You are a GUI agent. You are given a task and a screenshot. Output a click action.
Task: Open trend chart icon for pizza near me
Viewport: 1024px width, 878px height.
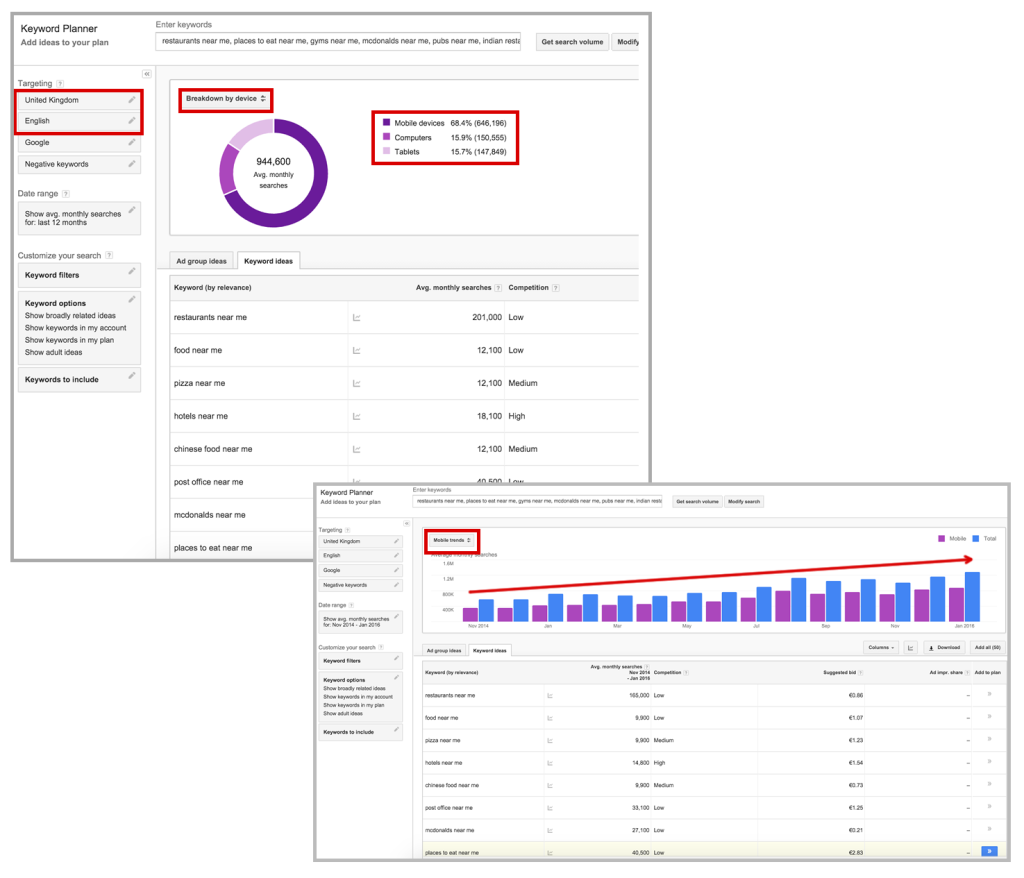(x=357, y=383)
